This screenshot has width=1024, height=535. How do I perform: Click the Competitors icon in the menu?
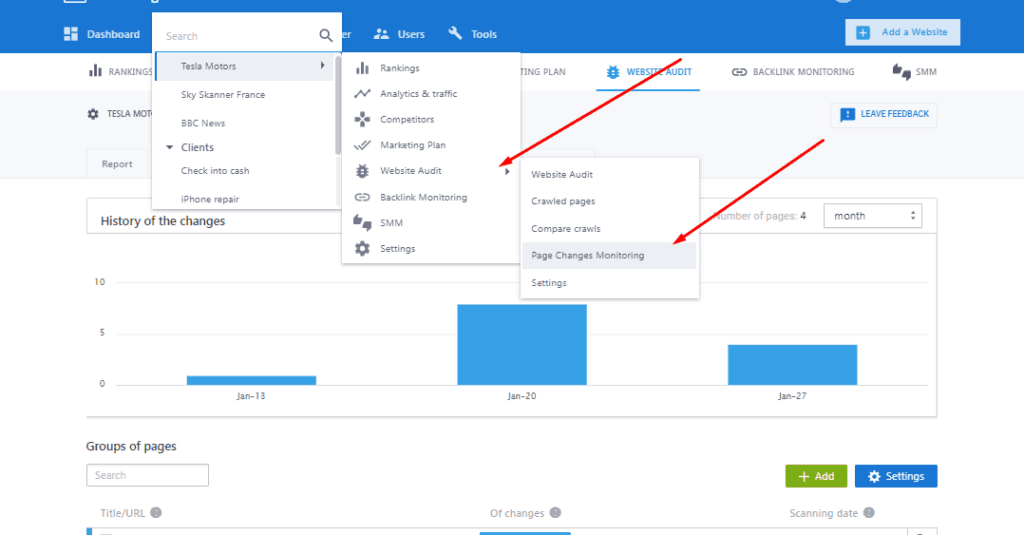tap(362, 120)
